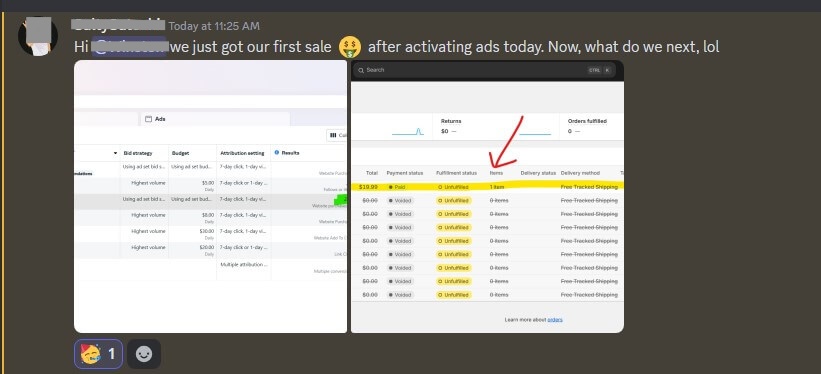The height and width of the screenshot is (374, 821).
Task: Click the Fulfillment status column header
Action: click(x=457, y=173)
